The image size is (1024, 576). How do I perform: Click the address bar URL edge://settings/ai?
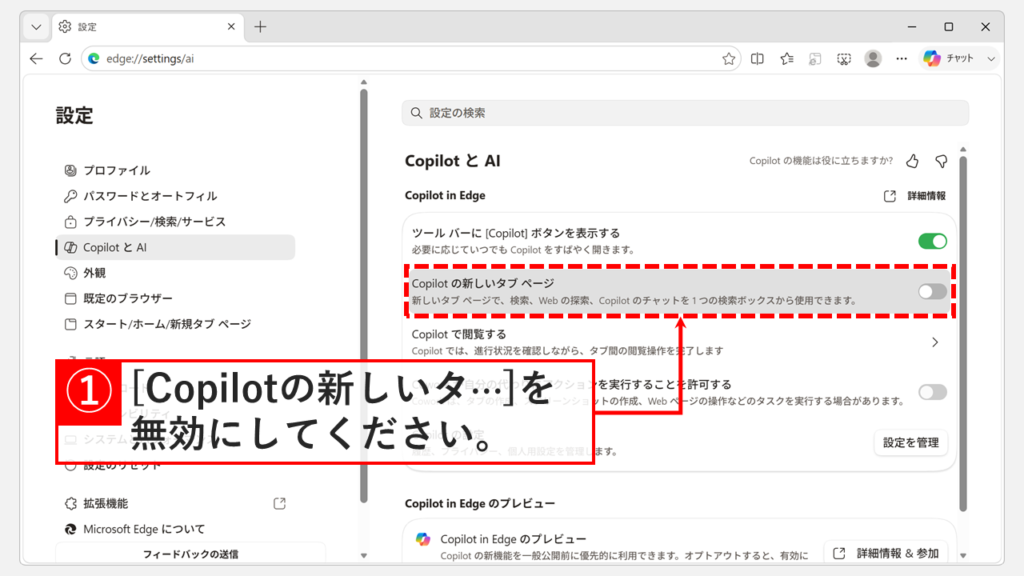click(150, 59)
